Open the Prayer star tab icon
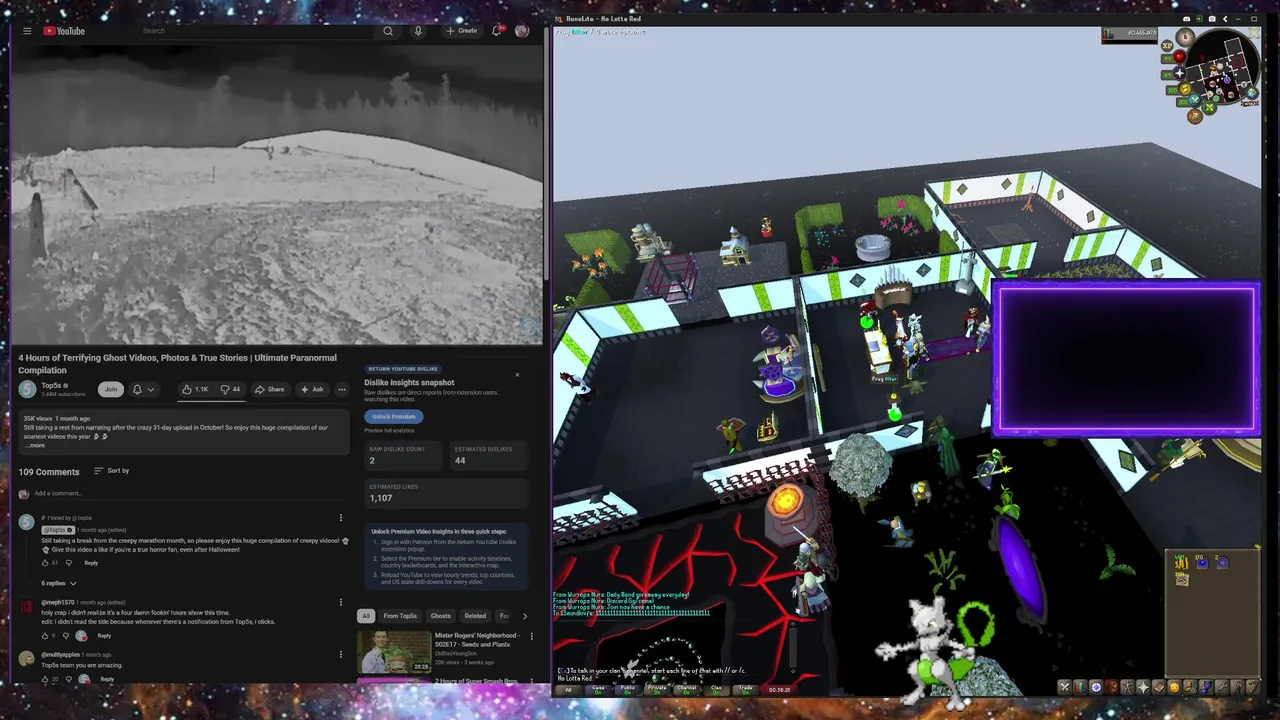Viewport: 1280px width, 720px height. (1143, 687)
